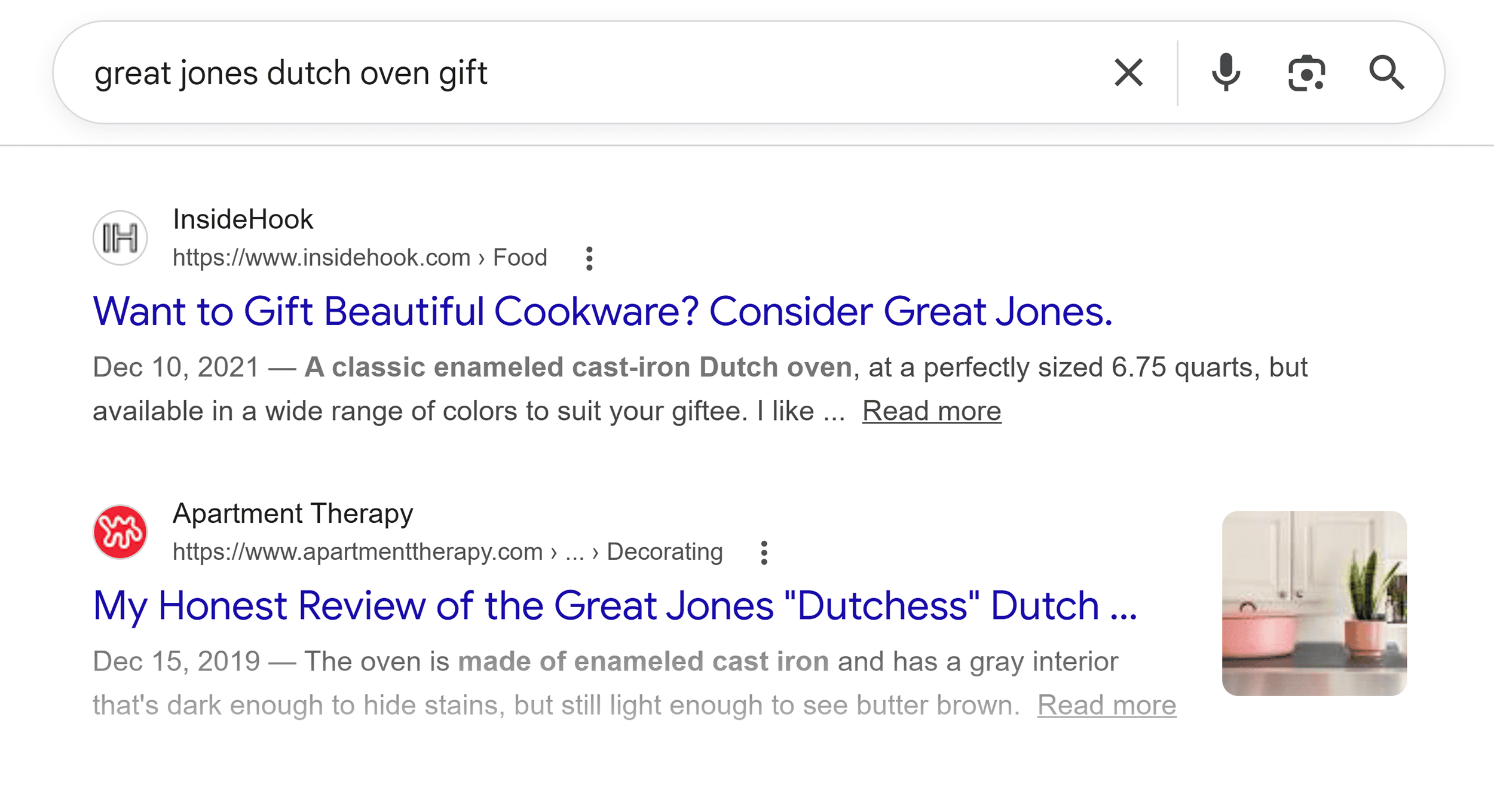Open the pink Dutch oven thumbnail image
The image size is (1494, 812).
click(1314, 603)
